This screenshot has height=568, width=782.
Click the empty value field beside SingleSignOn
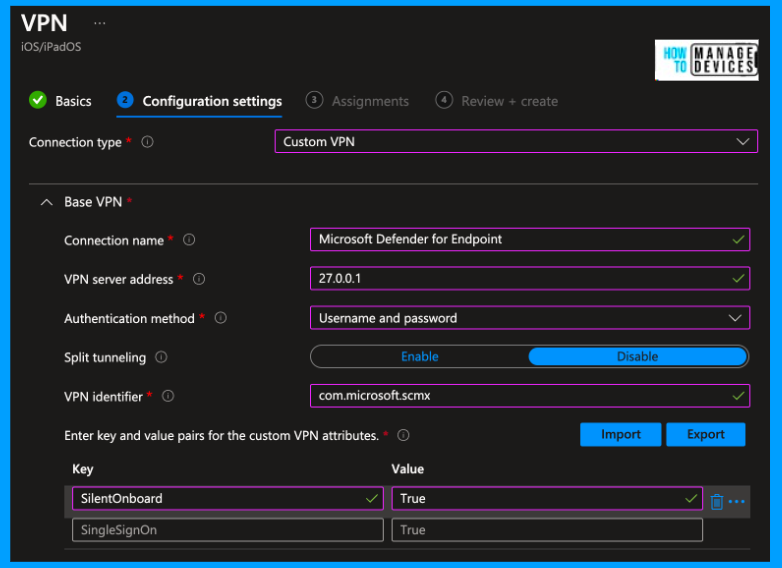click(x=547, y=530)
